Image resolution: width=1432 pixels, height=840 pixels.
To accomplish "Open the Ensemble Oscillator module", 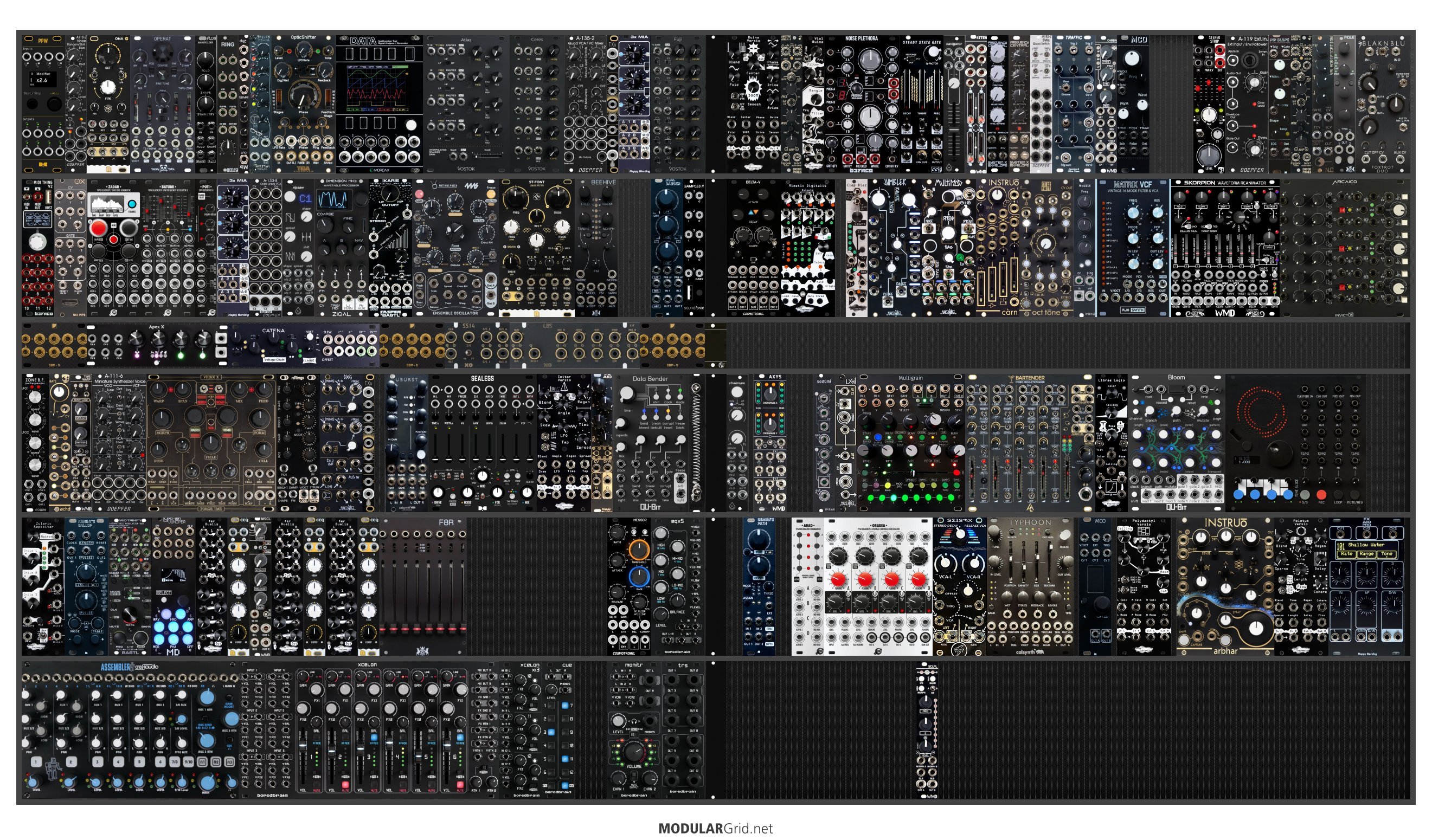I will 455,248.
